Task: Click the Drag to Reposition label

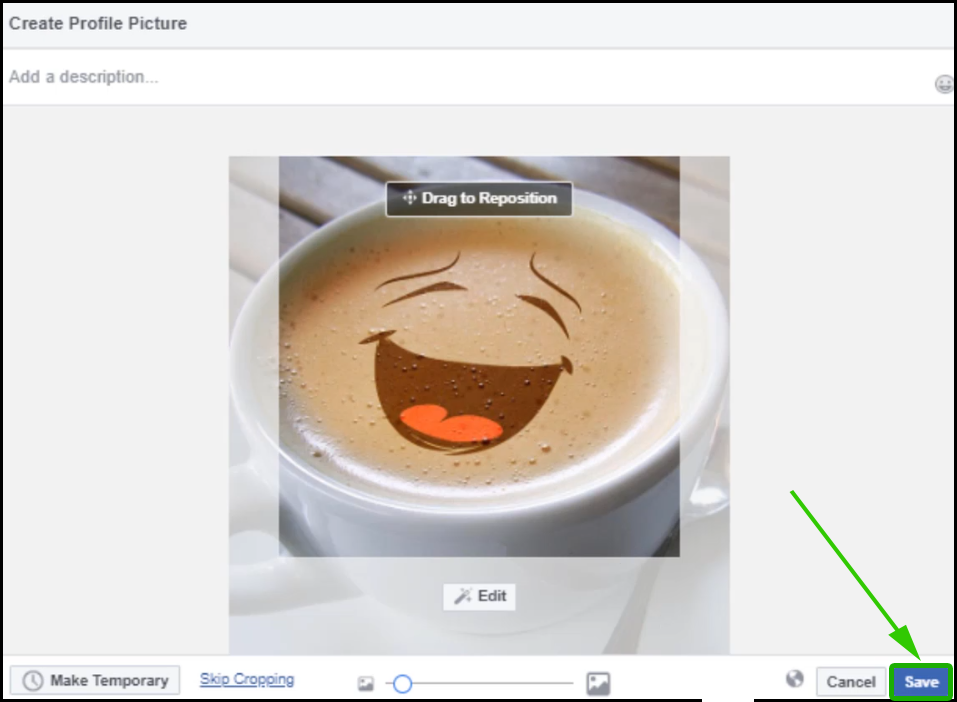Action: click(479, 198)
